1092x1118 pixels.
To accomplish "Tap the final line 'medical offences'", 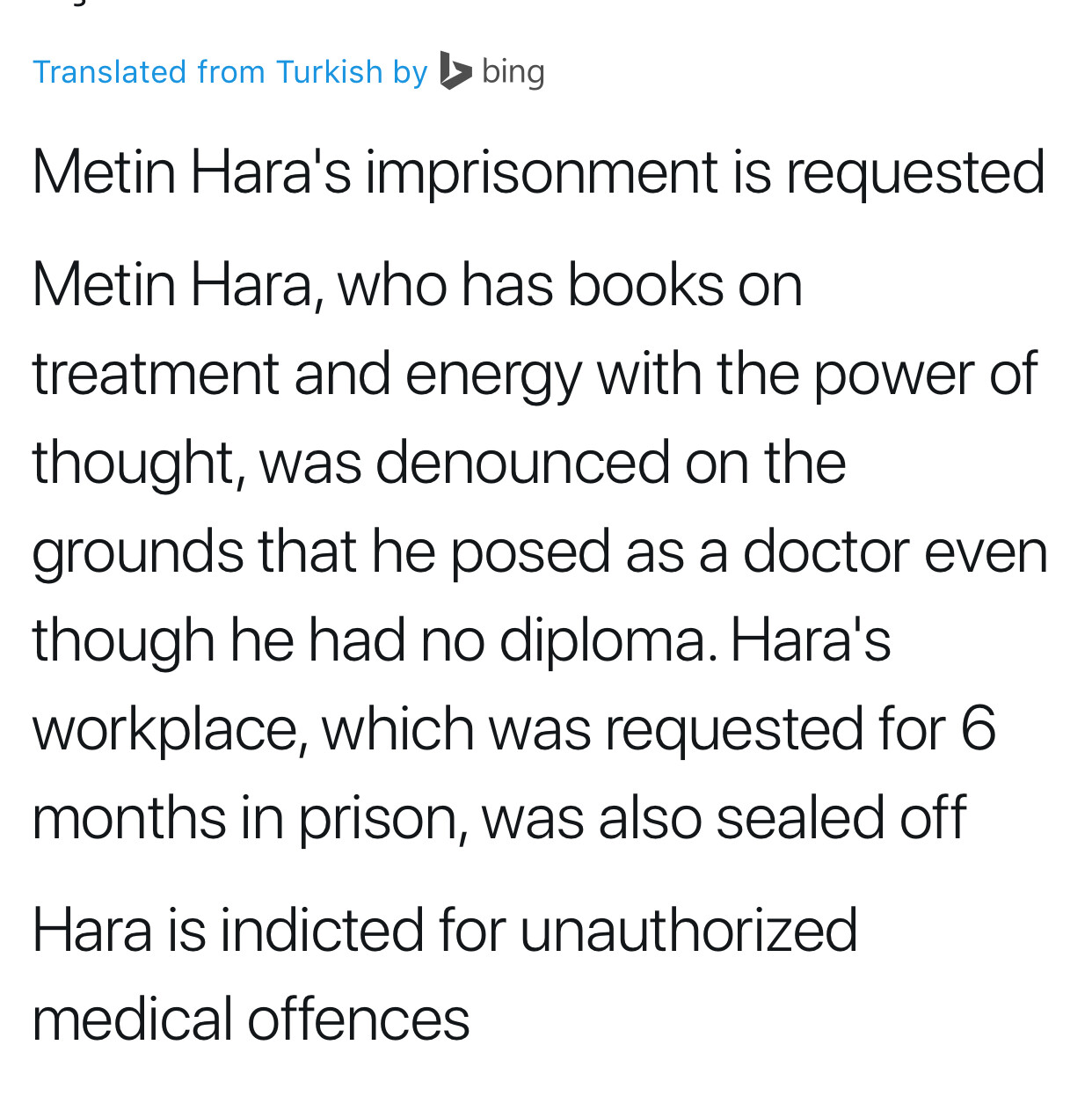I will pyautogui.click(x=251, y=1019).
